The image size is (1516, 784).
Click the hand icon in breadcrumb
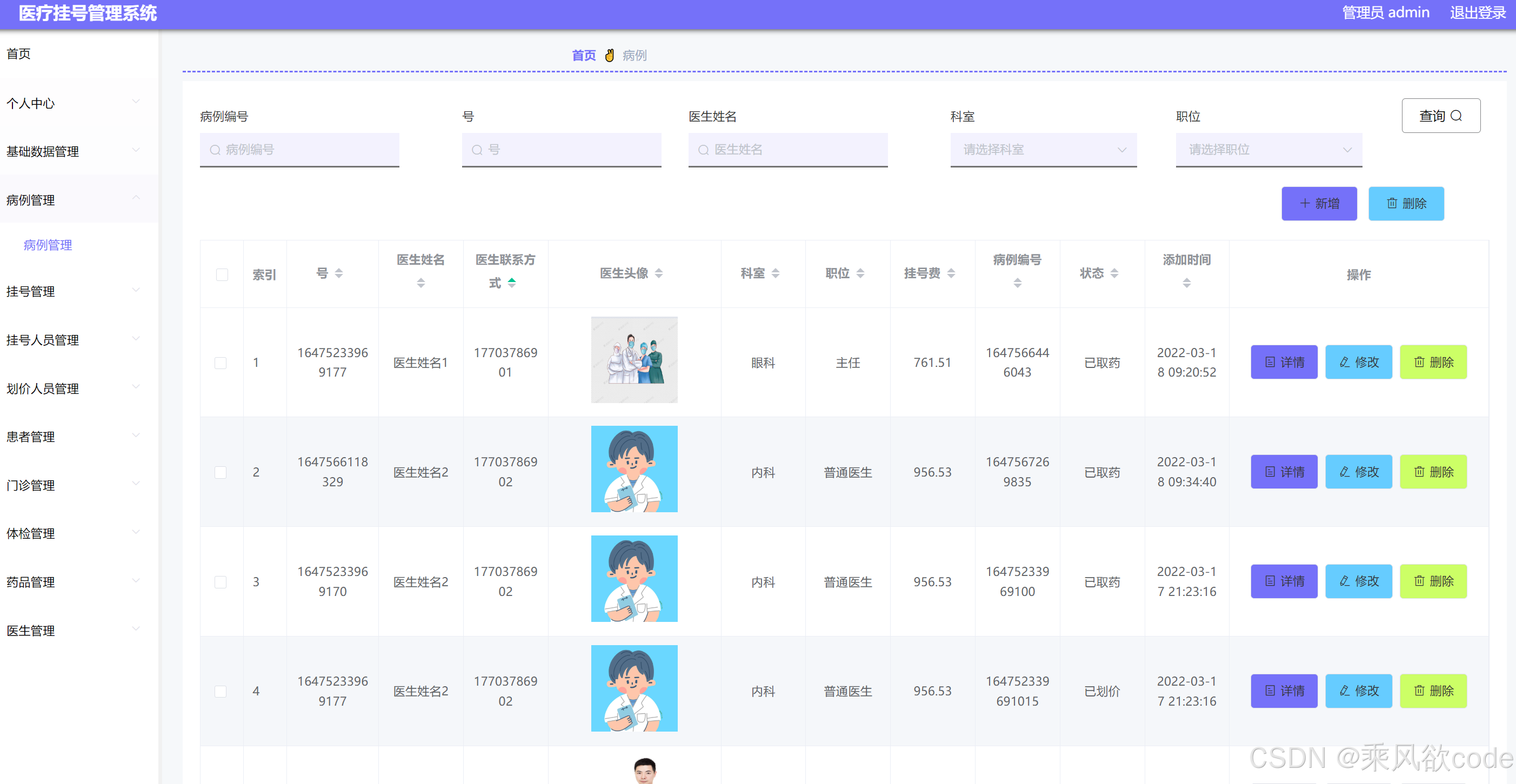coord(609,55)
